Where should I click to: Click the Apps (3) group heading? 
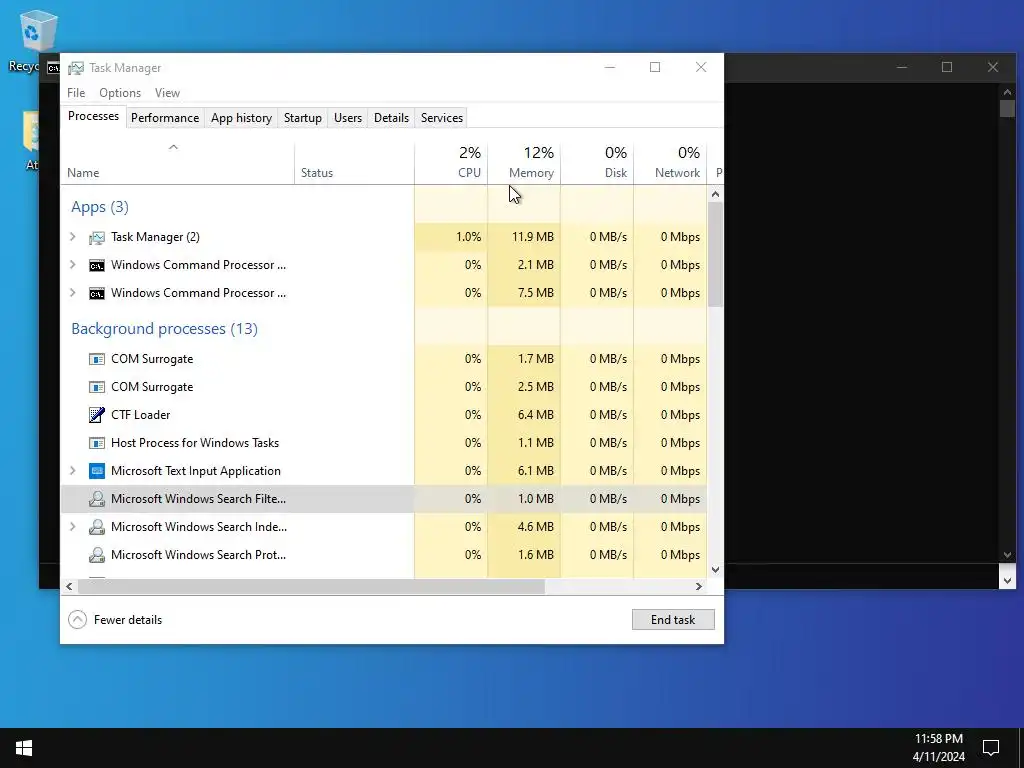100,207
